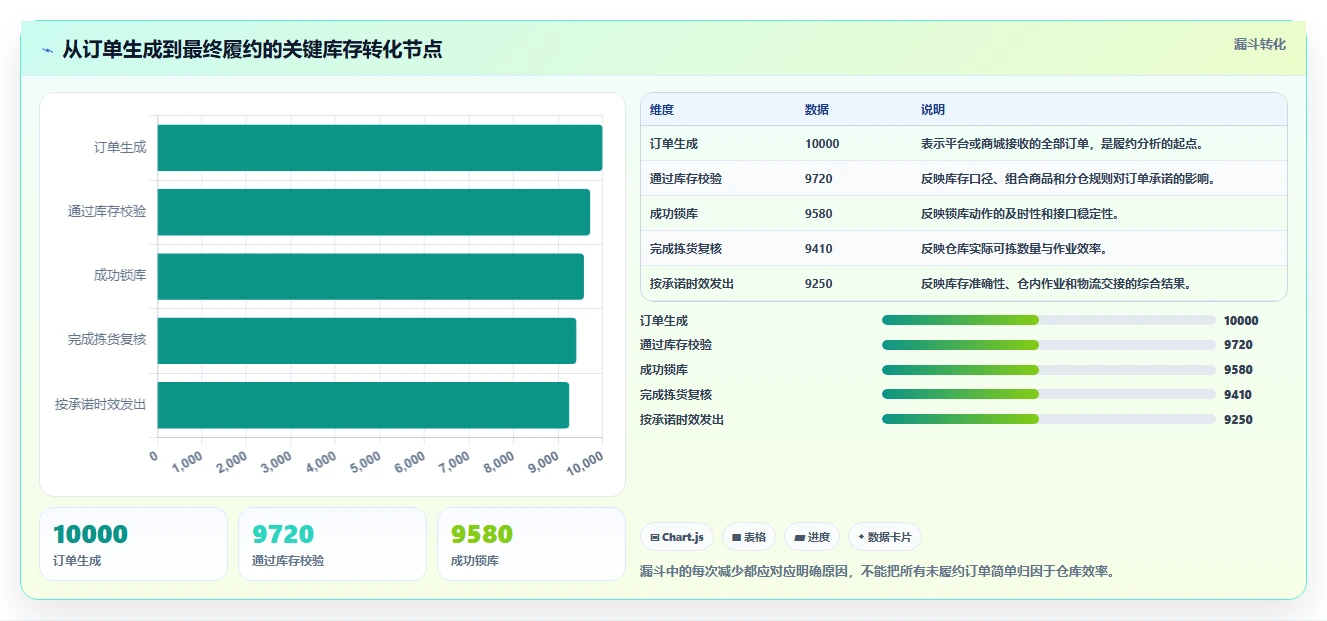Click the 通过库存校验 bar in chart
The image size is (1327, 621).
coord(374,212)
